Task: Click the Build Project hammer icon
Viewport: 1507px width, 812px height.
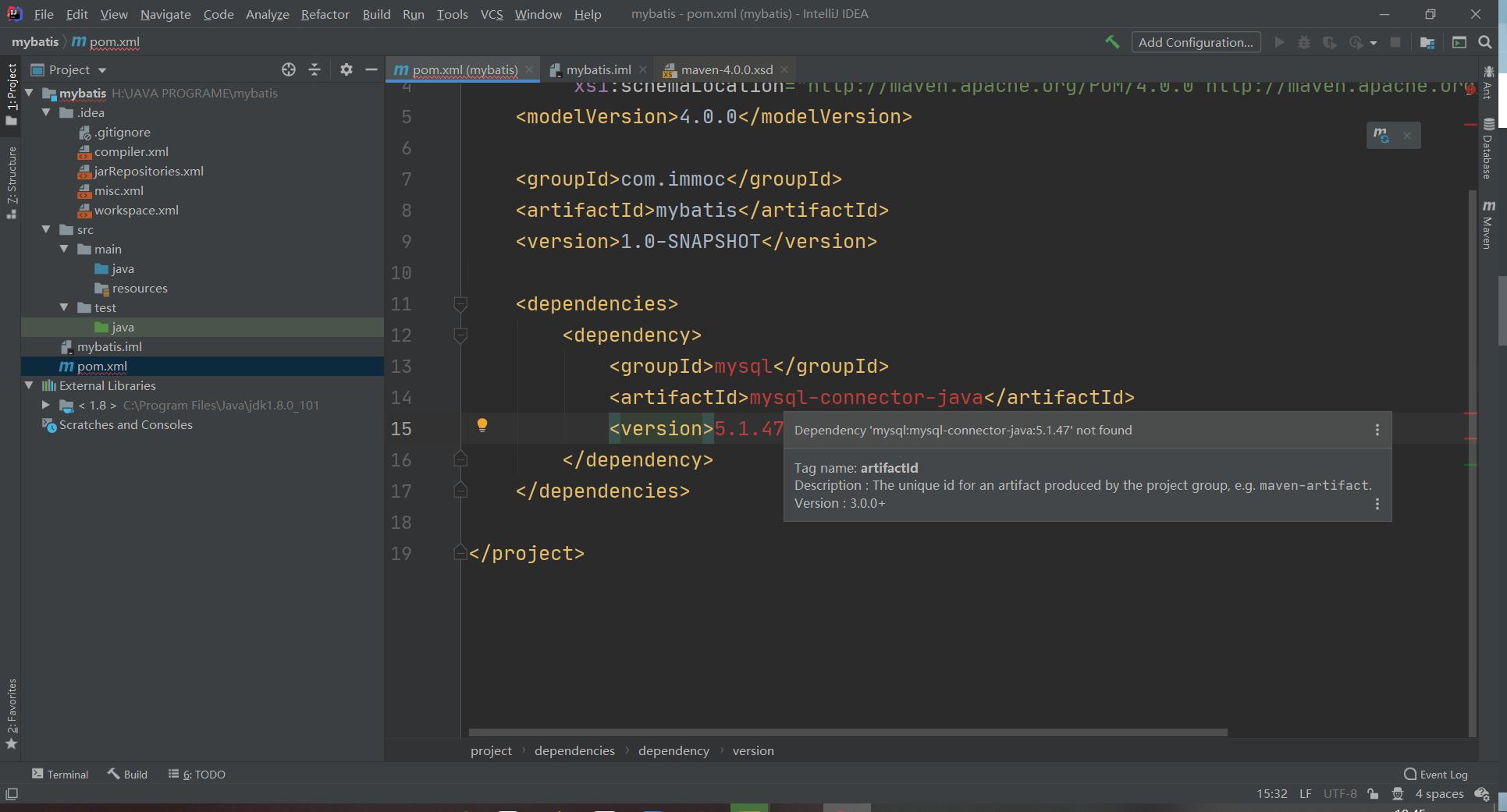Action: pyautogui.click(x=1112, y=42)
